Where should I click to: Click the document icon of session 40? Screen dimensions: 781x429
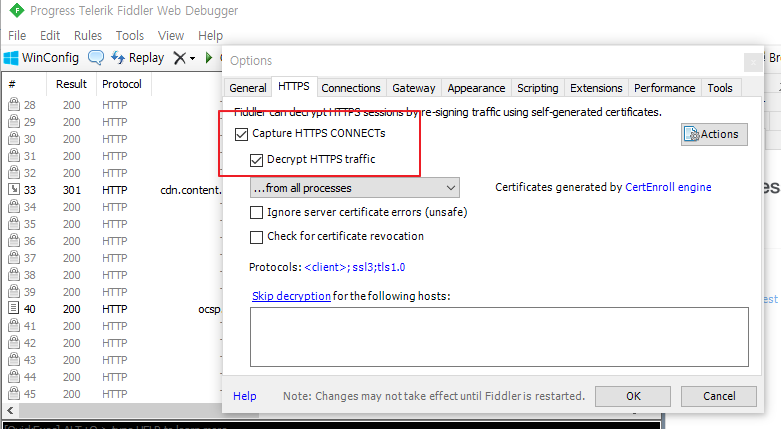click(x=14, y=308)
